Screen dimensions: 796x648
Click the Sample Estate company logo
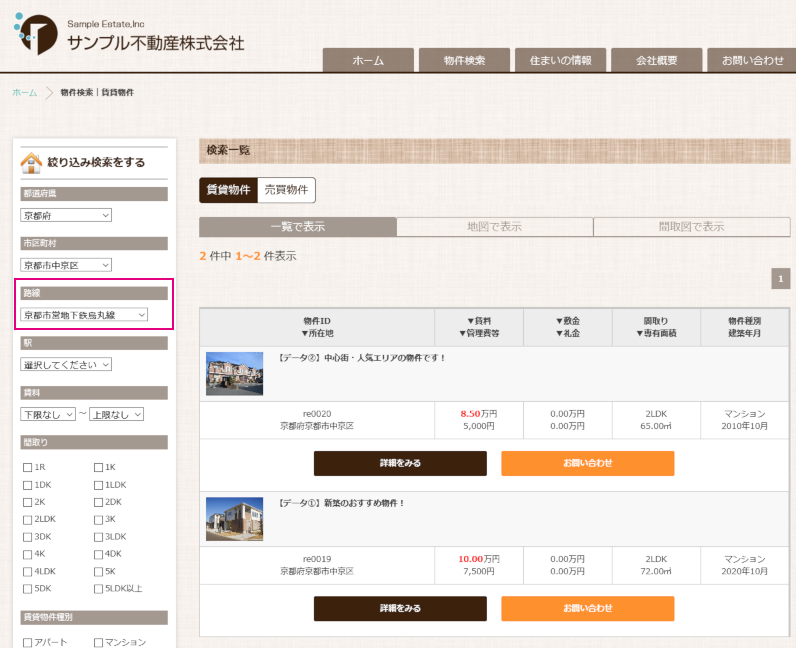click(36, 34)
